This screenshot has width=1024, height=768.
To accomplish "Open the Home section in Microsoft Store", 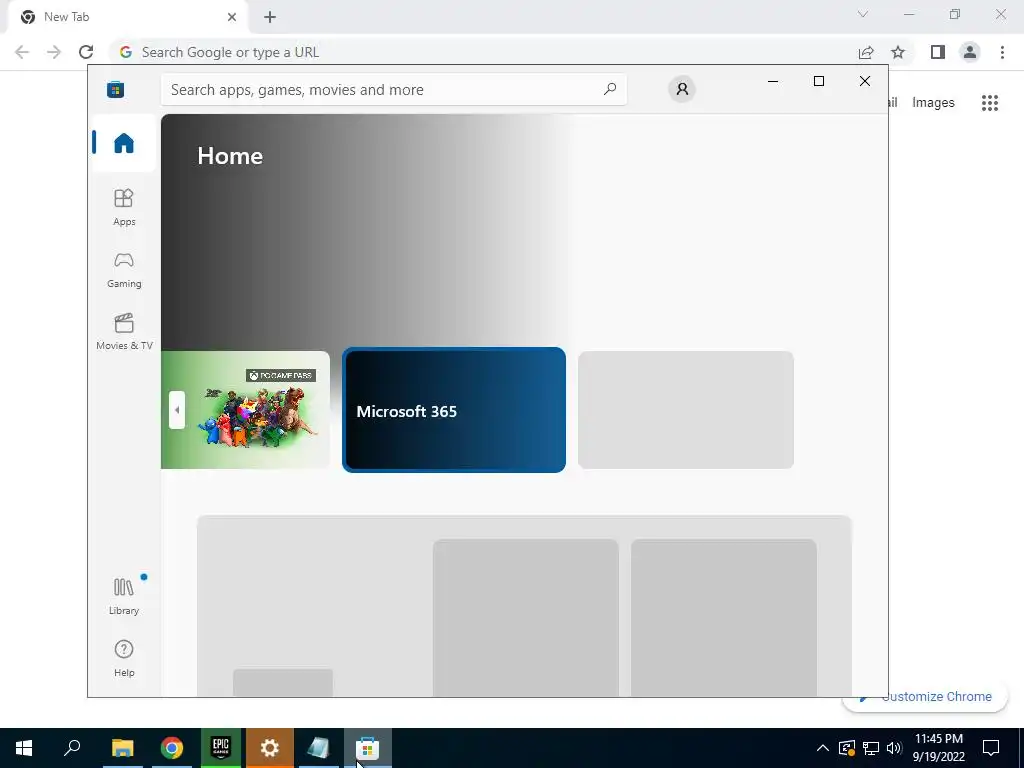I will pos(123,142).
